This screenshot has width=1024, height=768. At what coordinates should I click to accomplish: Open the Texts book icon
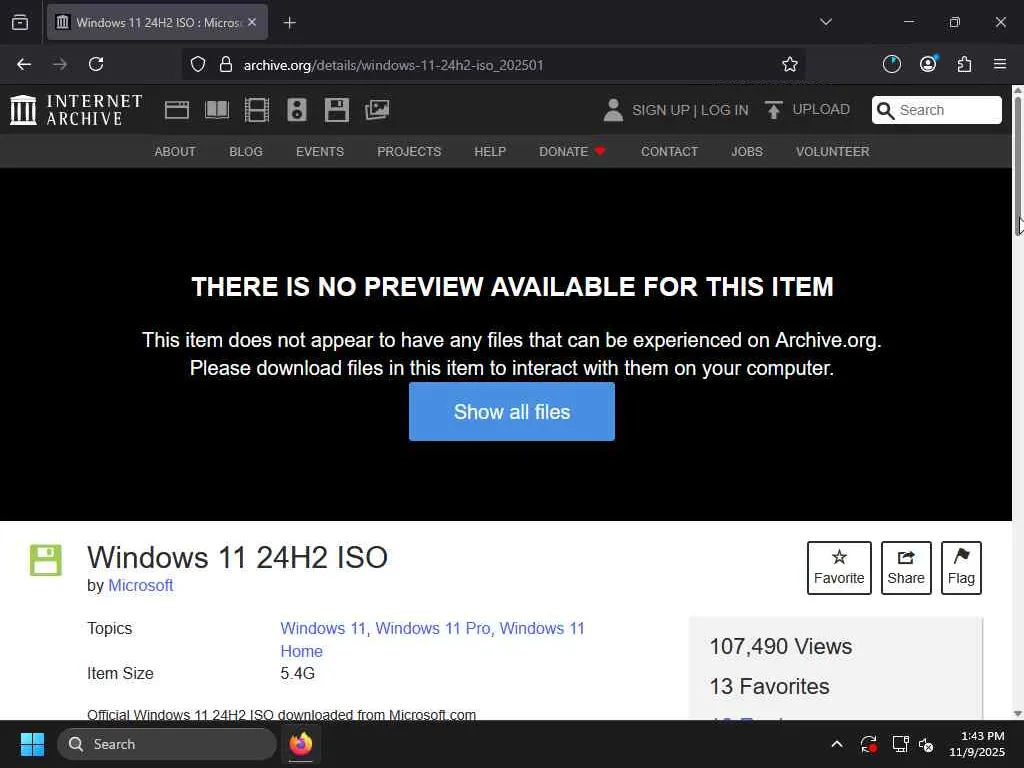pyautogui.click(x=217, y=110)
